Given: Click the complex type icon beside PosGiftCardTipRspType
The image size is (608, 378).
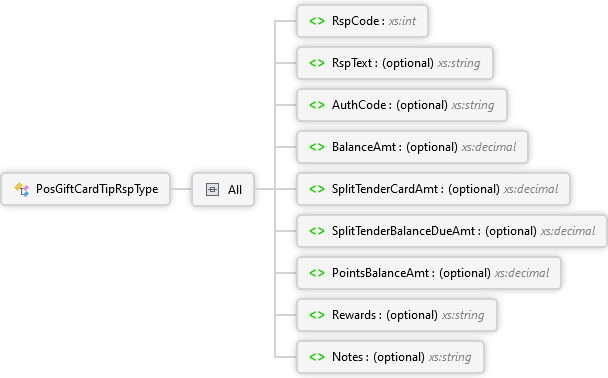Looking at the screenshot, I should tap(22, 189).
